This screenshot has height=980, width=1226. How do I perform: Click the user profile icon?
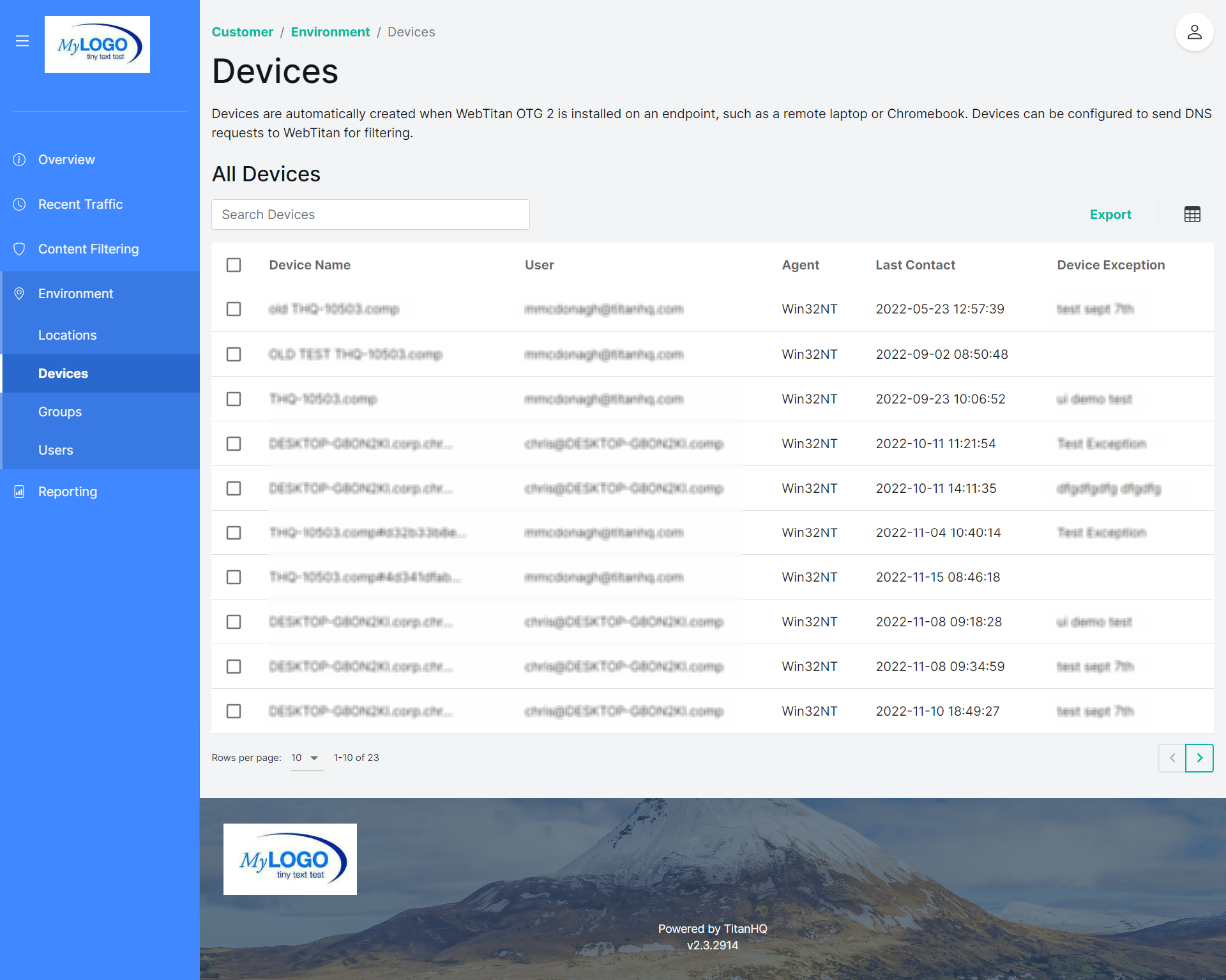pyautogui.click(x=1194, y=31)
